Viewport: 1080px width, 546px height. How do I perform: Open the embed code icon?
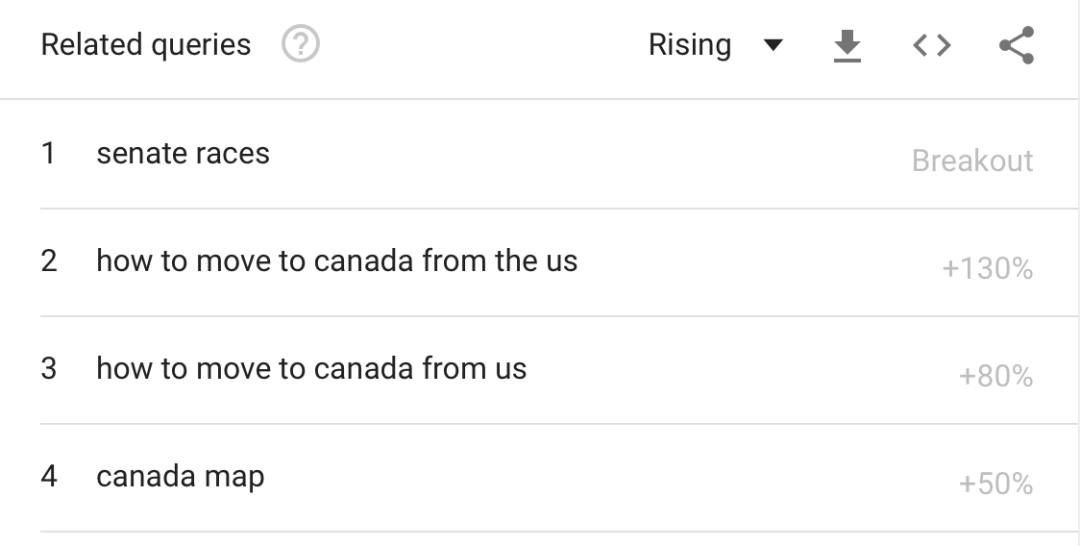point(932,45)
